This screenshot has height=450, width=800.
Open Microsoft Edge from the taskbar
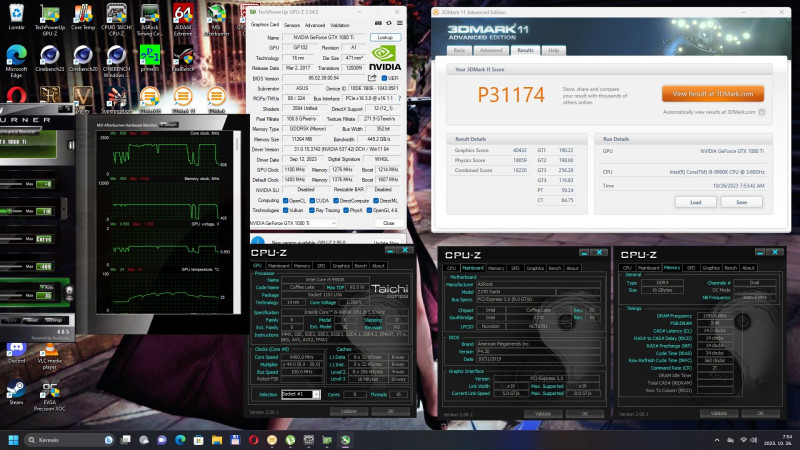point(180,440)
